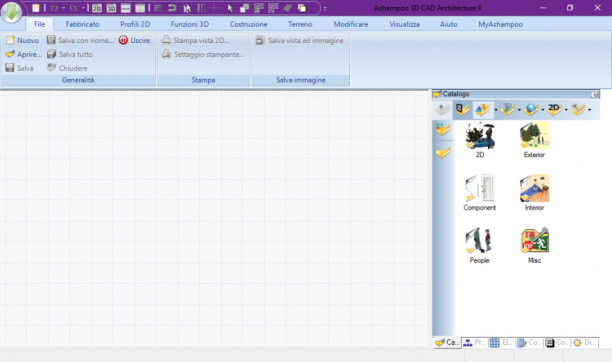Click the building catalog folder icon

point(578,110)
